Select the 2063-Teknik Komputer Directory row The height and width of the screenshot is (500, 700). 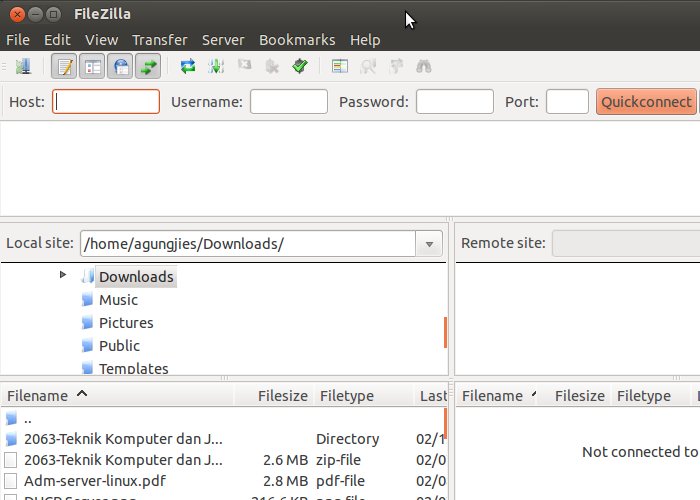pyautogui.click(x=222, y=439)
